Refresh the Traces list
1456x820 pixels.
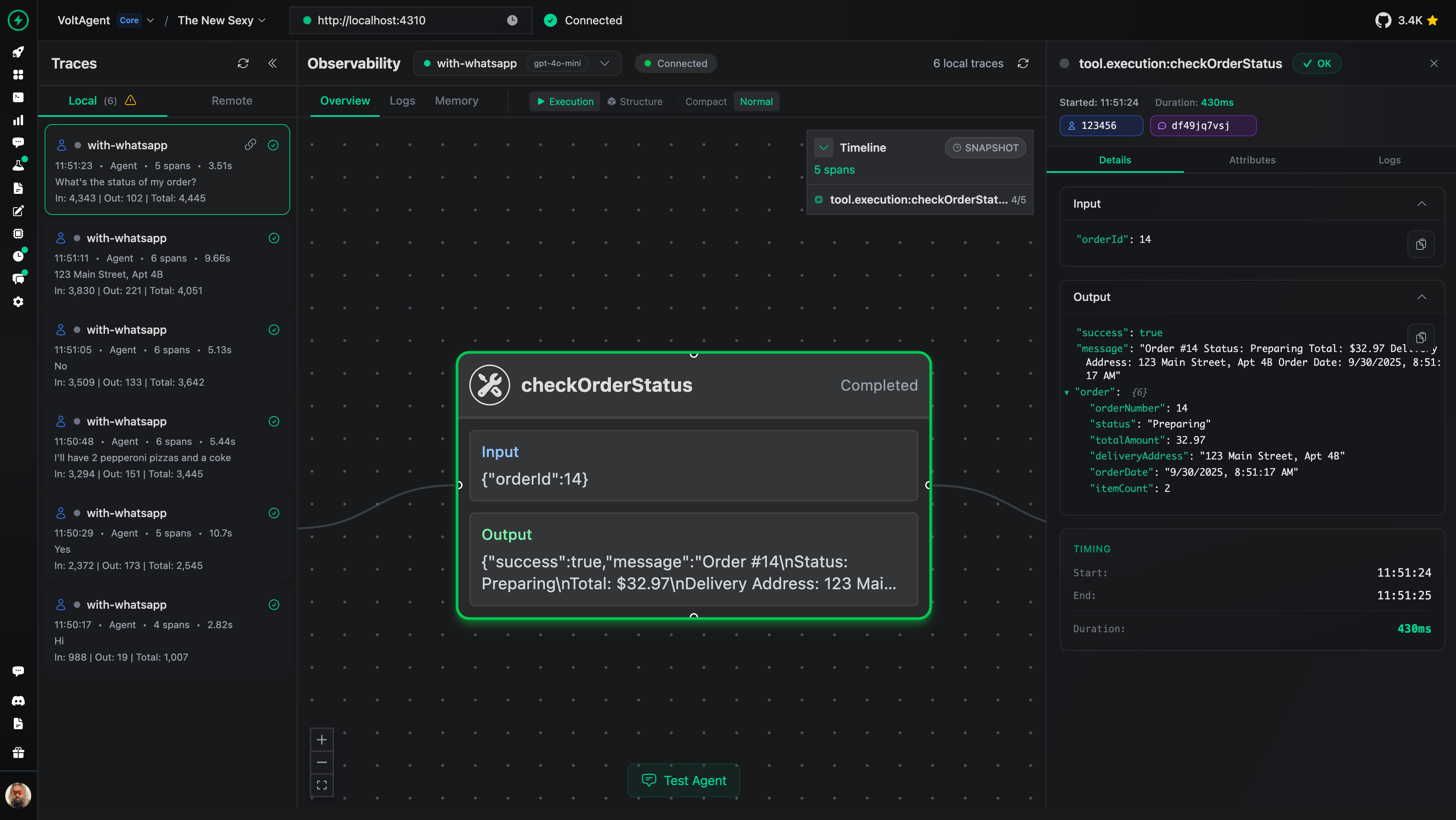[243, 63]
